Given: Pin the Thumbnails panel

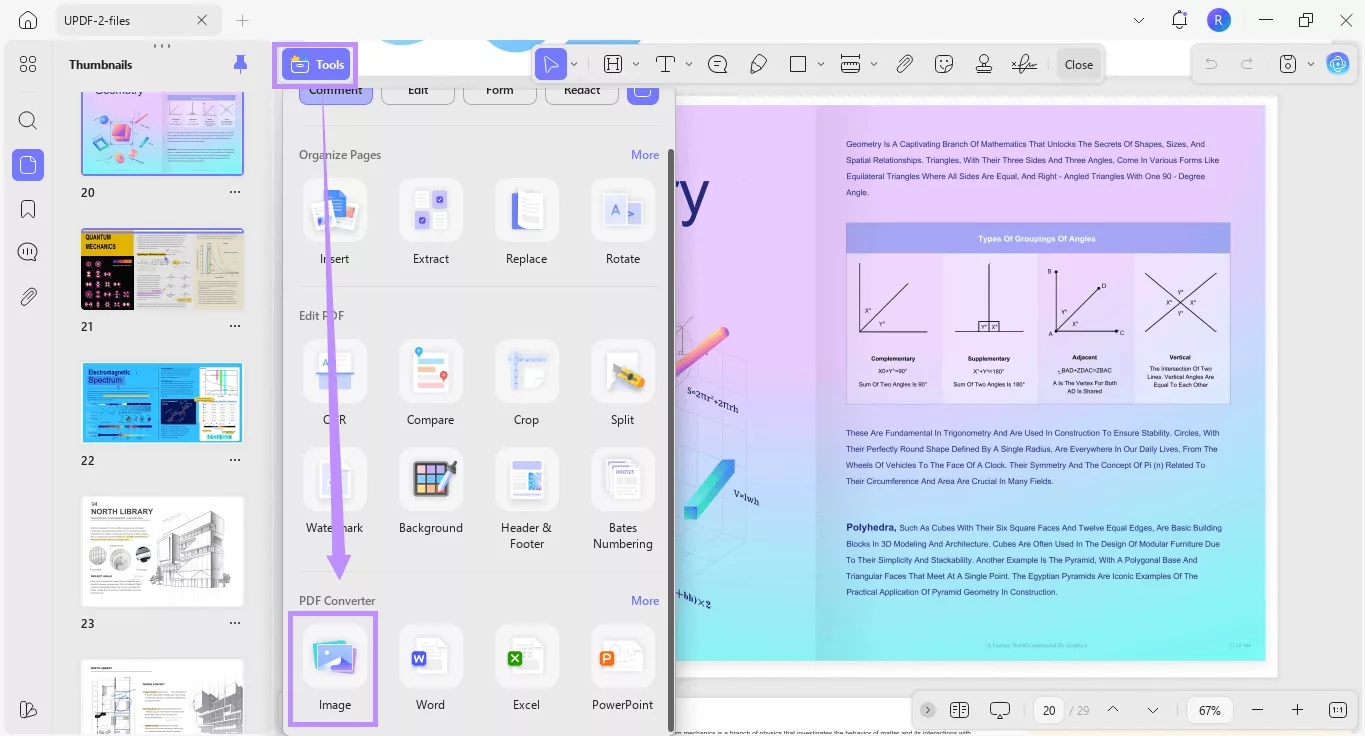Looking at the screenshot, I should 240,64.
